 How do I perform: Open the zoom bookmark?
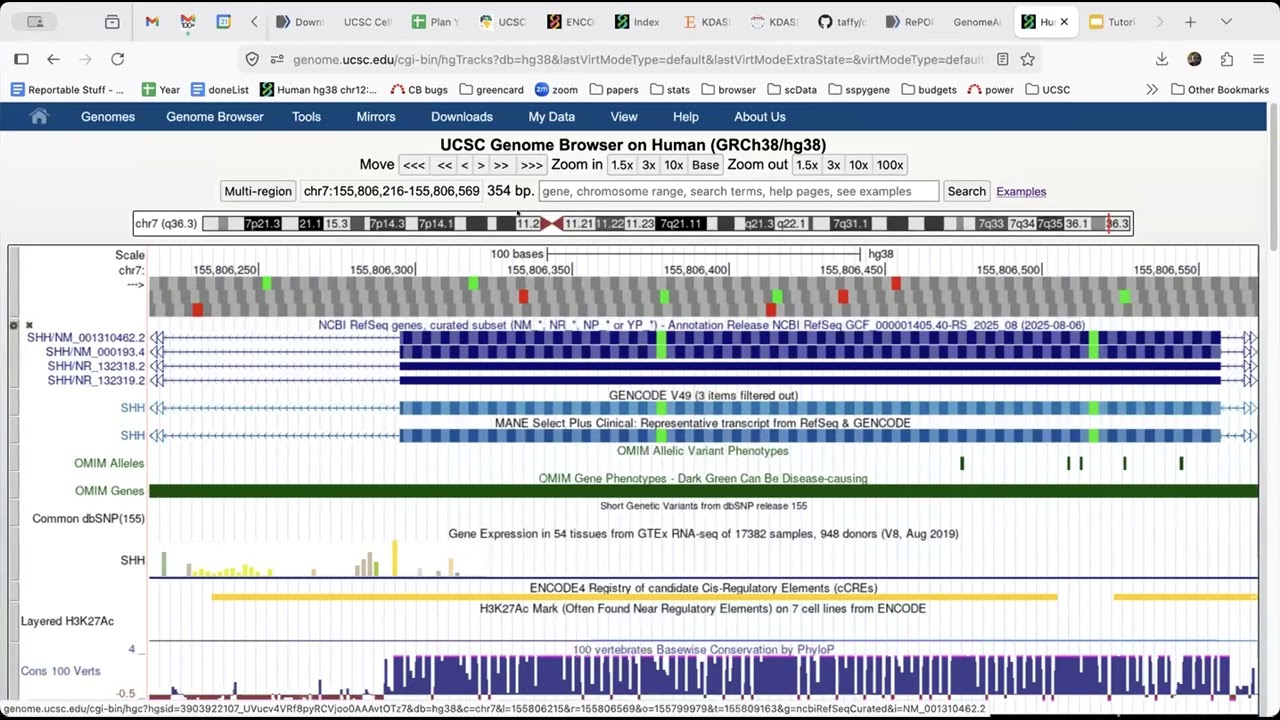pos(556,90)
